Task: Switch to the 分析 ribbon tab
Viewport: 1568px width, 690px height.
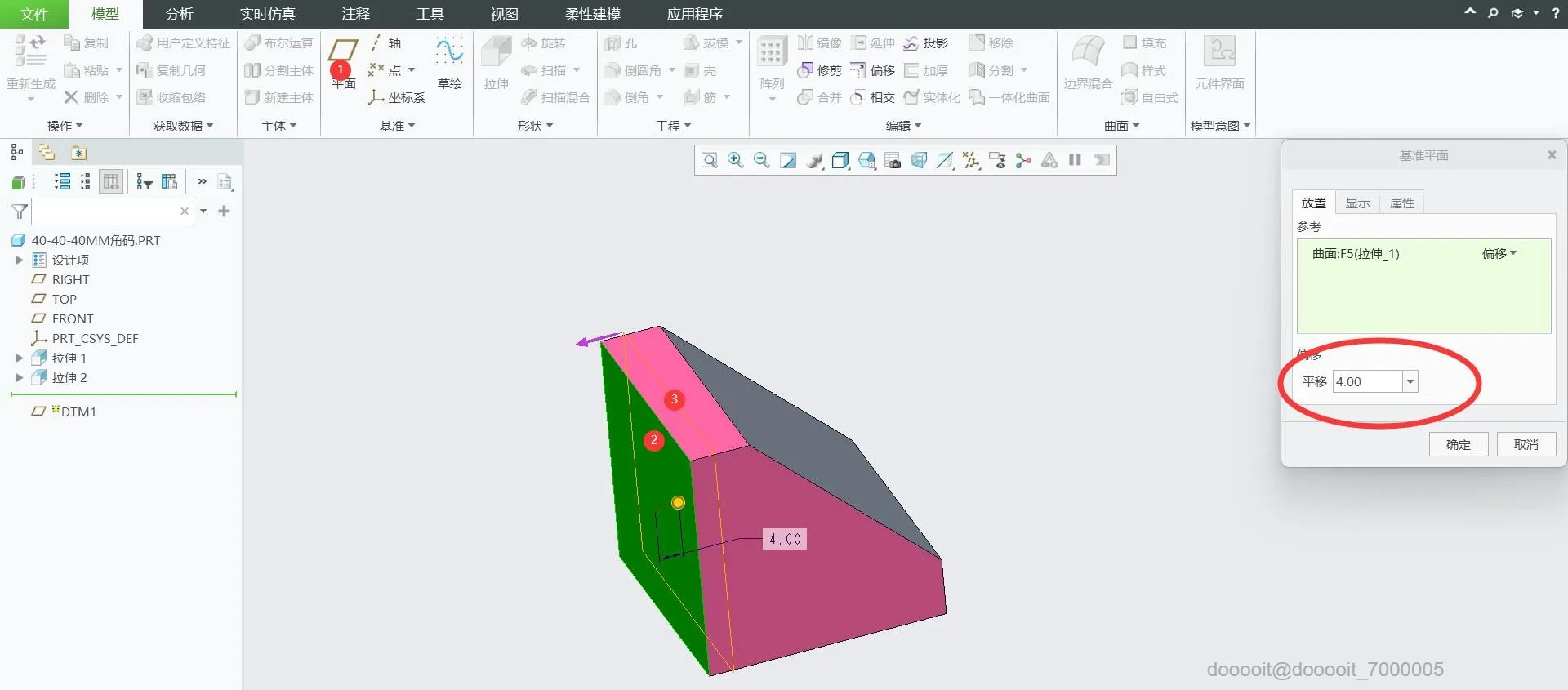Action: (x=179, y=14)
